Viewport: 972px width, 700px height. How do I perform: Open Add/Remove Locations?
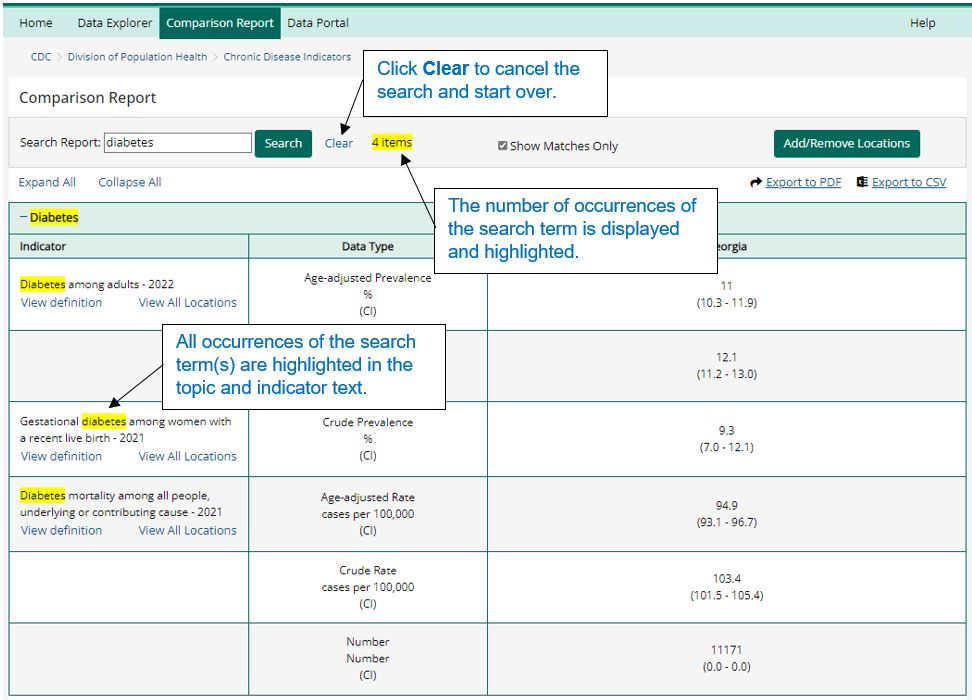coord(846,143)
